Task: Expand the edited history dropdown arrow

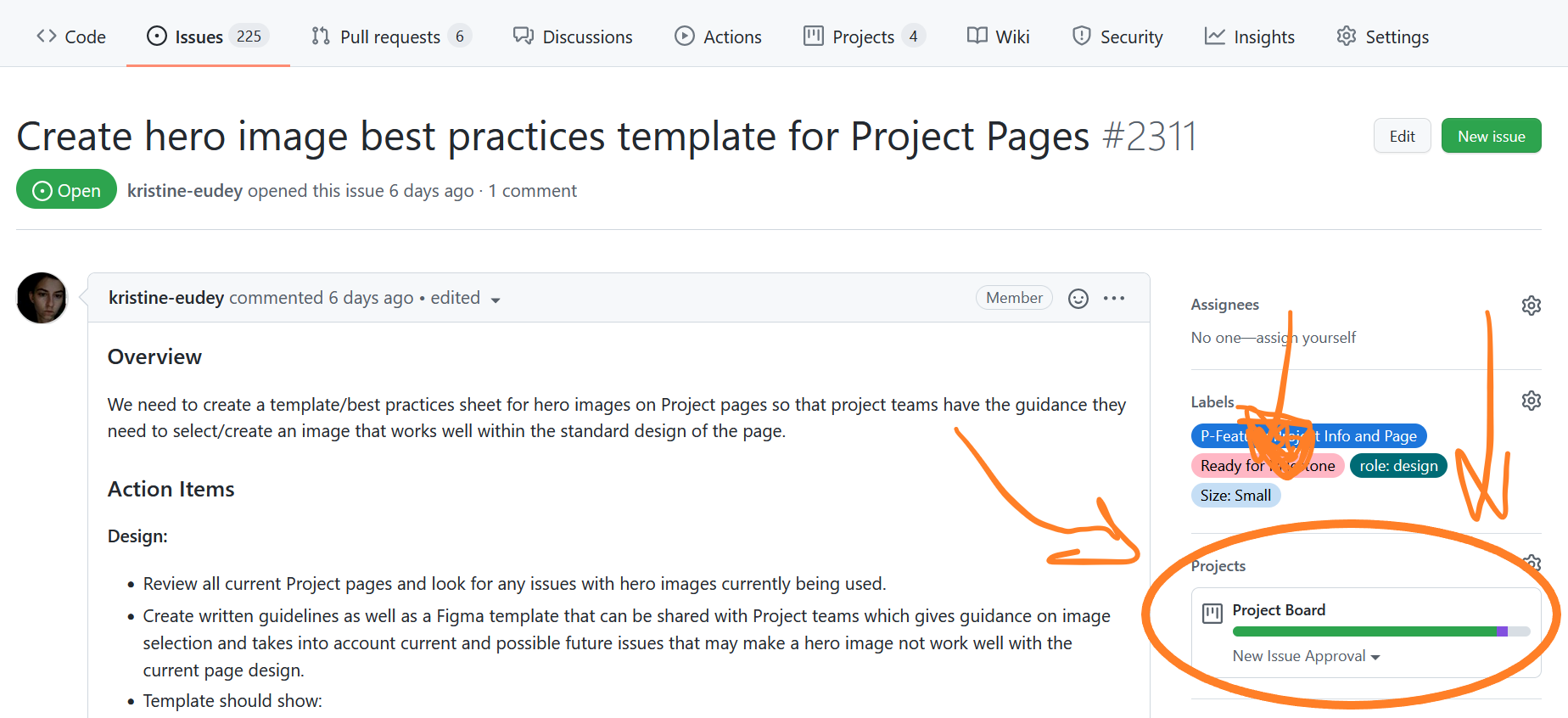Action: pyautogui.click(x=496, y=300)
